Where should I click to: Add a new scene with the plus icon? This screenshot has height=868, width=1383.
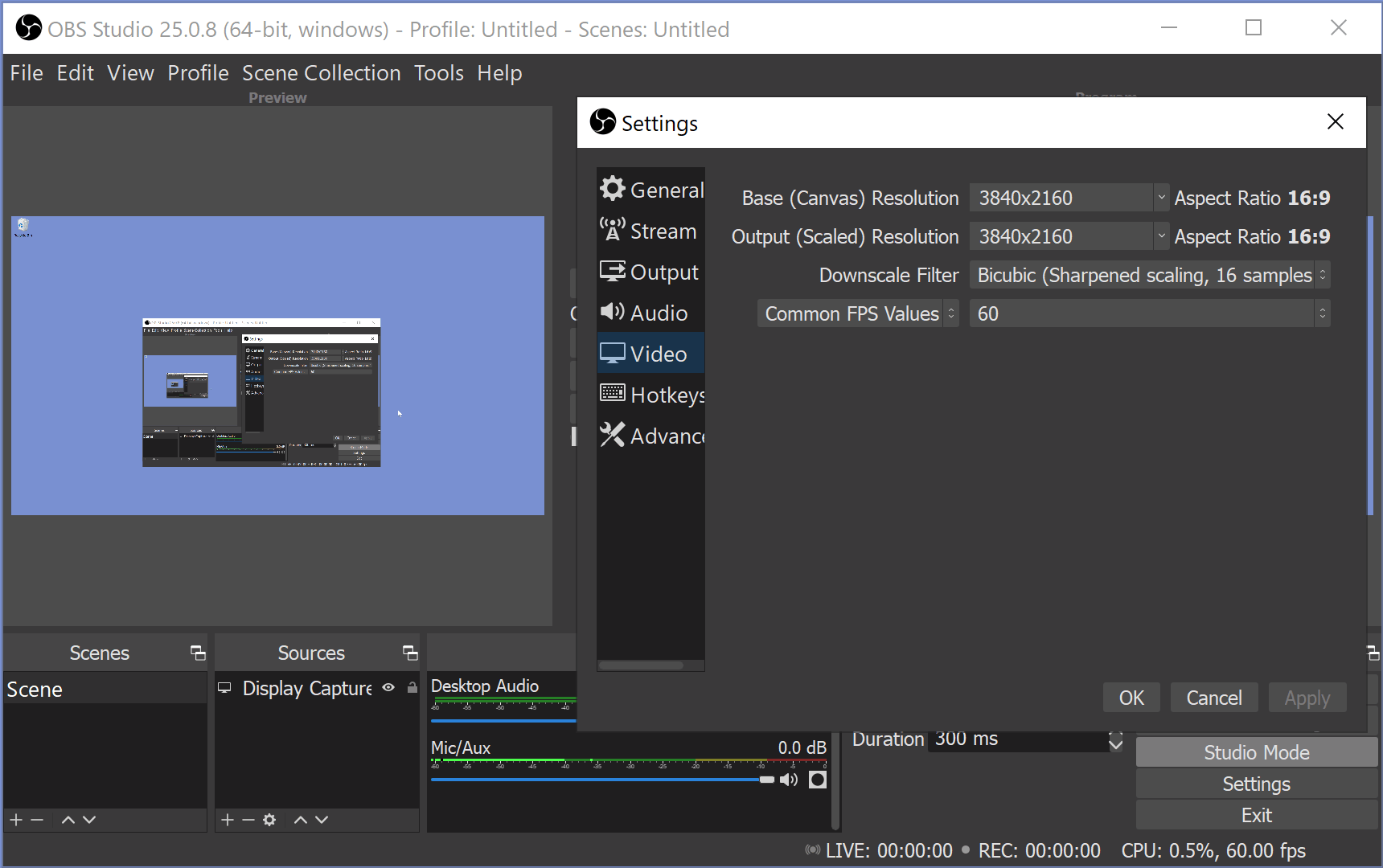tap(16, 820)
